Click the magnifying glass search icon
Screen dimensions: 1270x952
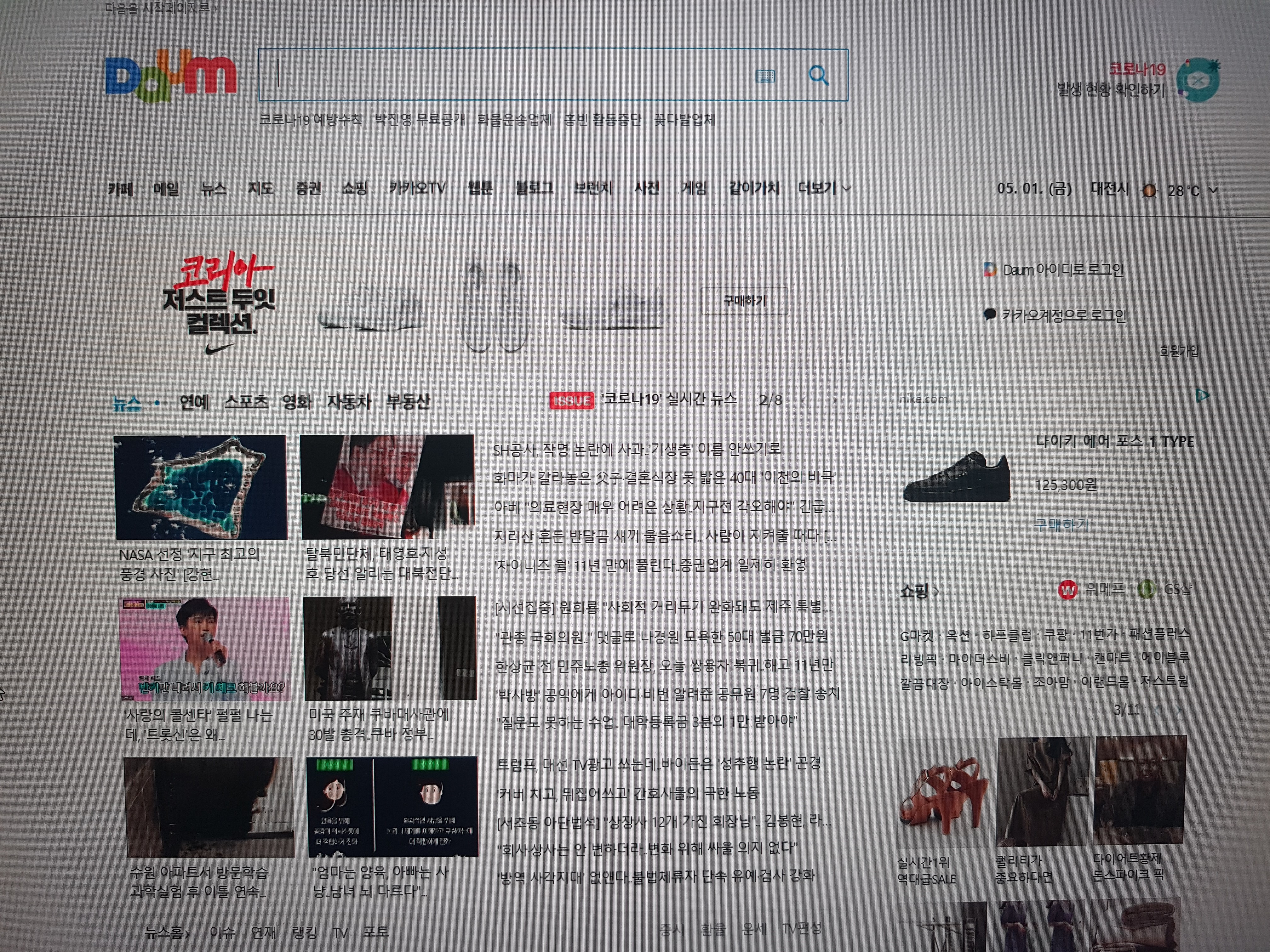click(818, 75)
